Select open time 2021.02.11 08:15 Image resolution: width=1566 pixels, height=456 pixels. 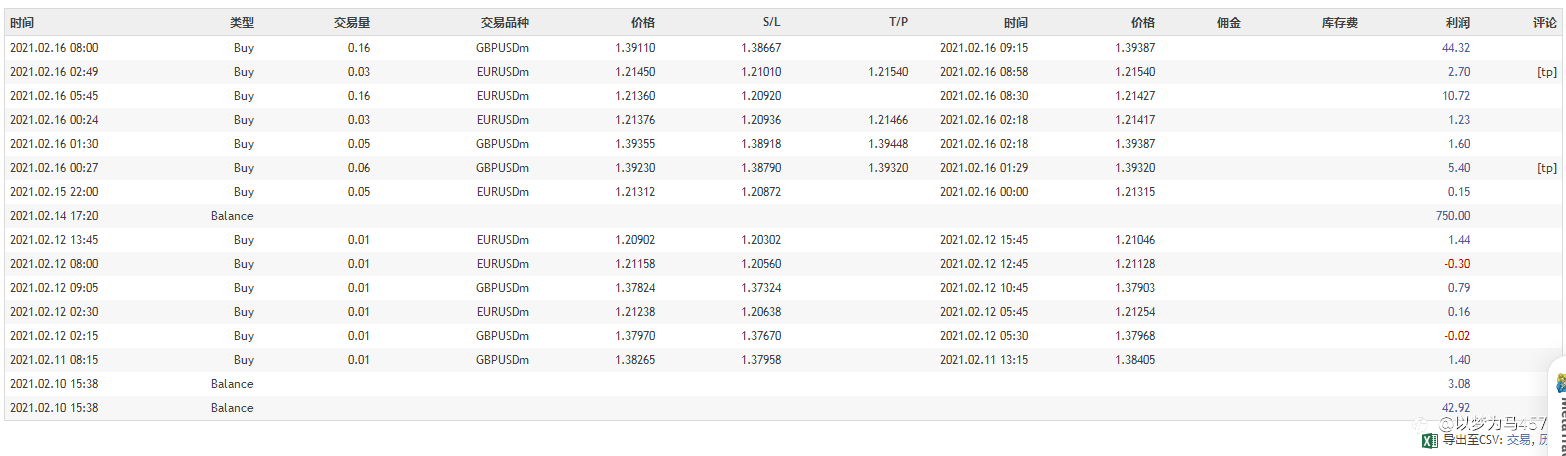pyautogui.click(x=54, y=360)
